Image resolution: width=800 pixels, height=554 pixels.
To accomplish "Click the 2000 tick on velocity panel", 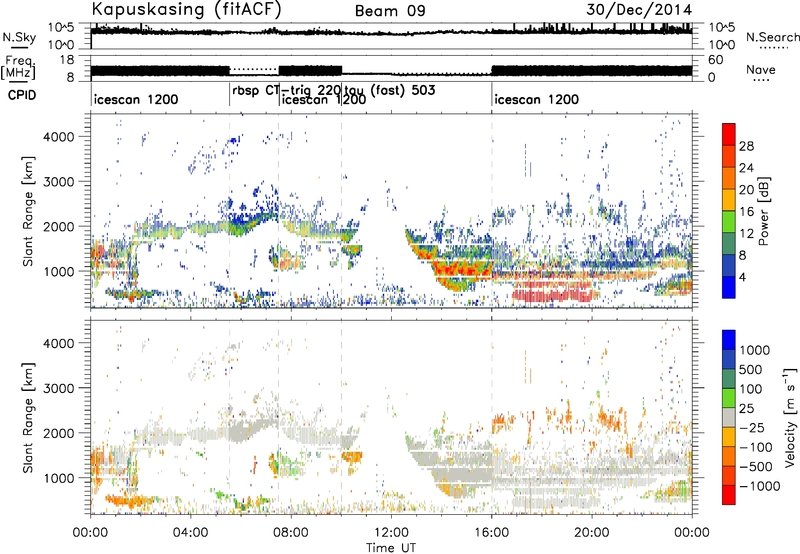I will [58, 433].
